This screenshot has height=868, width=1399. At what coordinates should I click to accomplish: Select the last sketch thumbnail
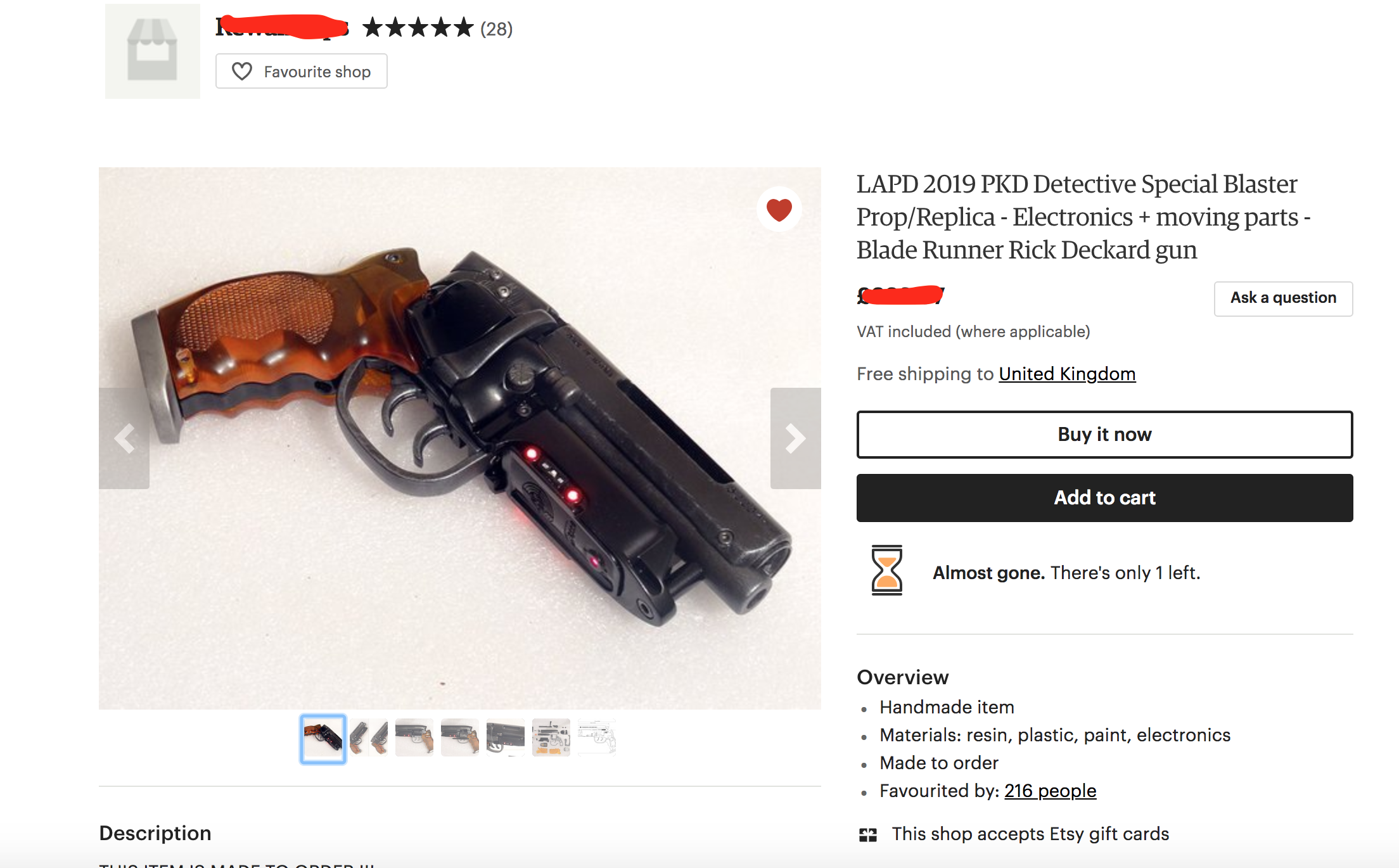(597, 737)
